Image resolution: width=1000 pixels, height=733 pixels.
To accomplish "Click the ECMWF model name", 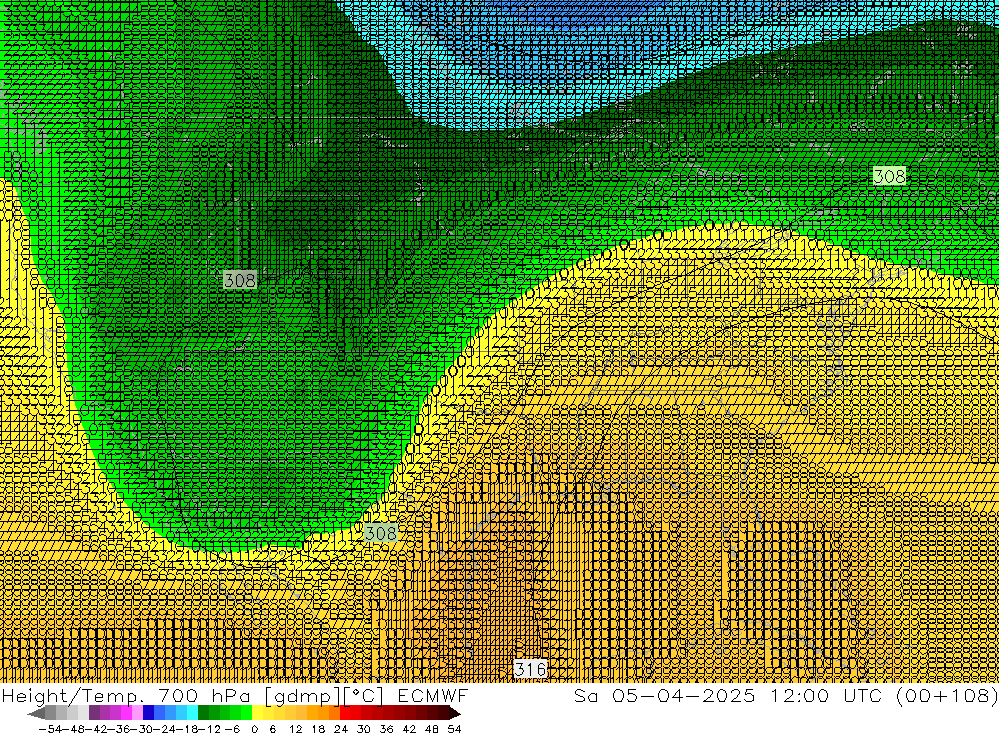I will (x=432, y=695).
